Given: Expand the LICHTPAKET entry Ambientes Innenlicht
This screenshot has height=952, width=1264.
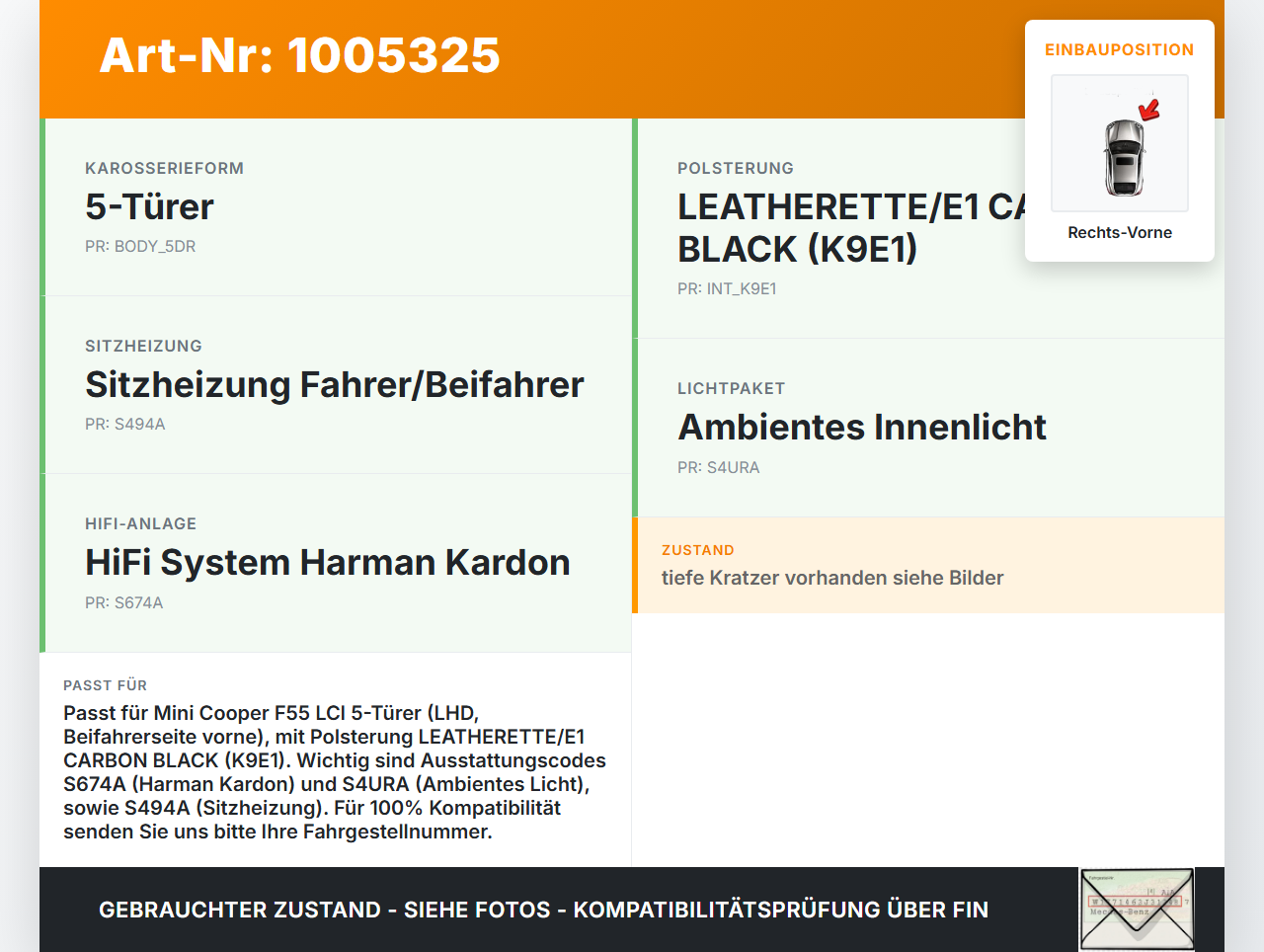Looking at the screenshot, I should click(861, 427).
